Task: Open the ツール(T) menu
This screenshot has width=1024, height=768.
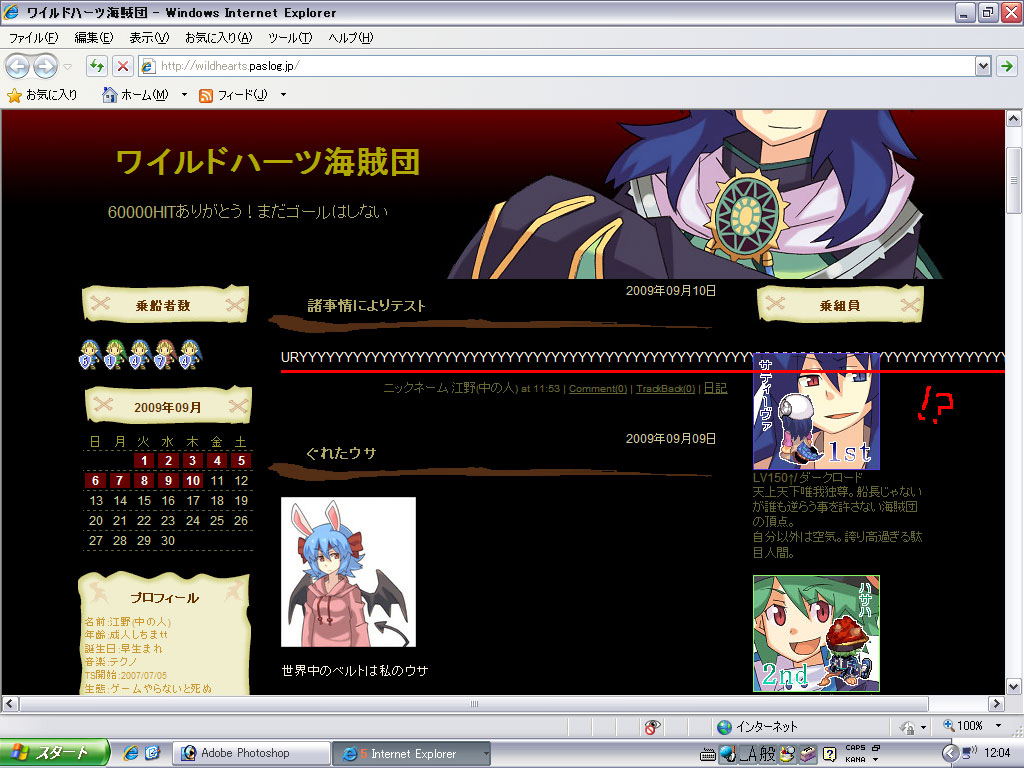Action: point(290,38)
